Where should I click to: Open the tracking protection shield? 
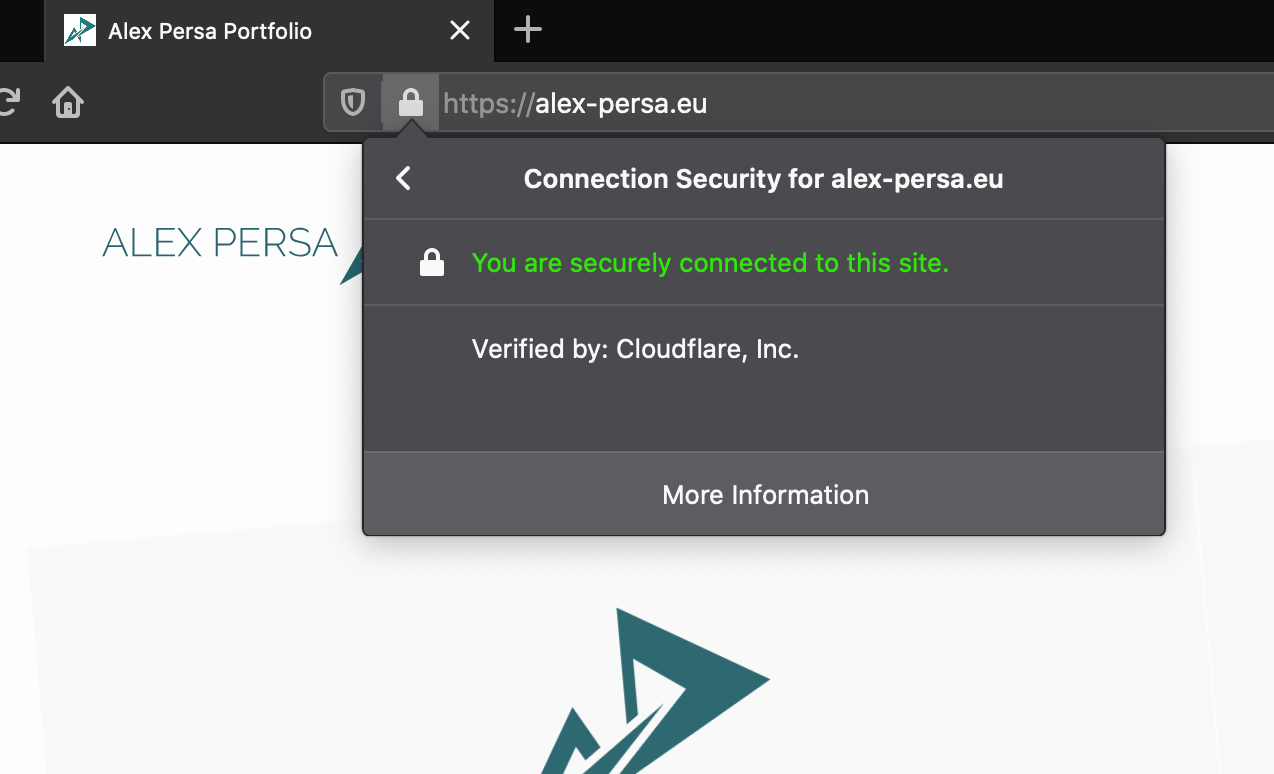click(353, 102)
